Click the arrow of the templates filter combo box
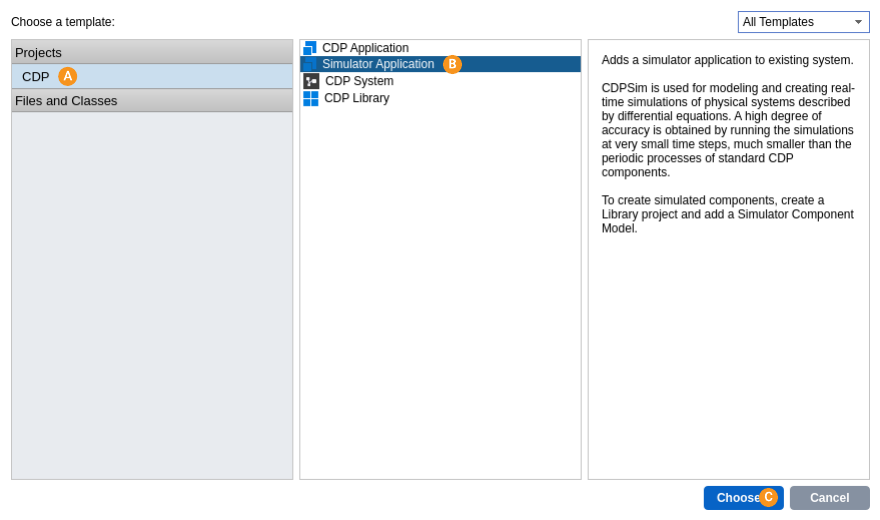The width and height of the screenshot is (880, 520). click(858, 22)
